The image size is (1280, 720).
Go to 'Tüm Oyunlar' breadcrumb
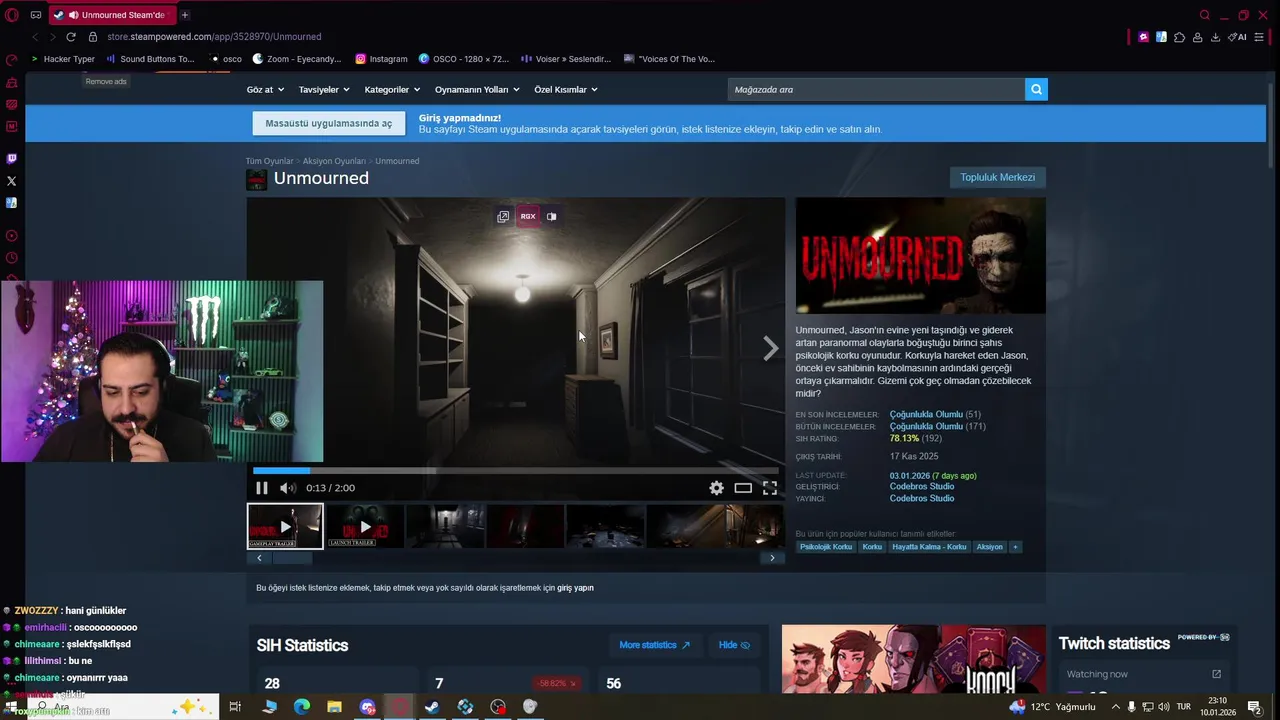270,161
